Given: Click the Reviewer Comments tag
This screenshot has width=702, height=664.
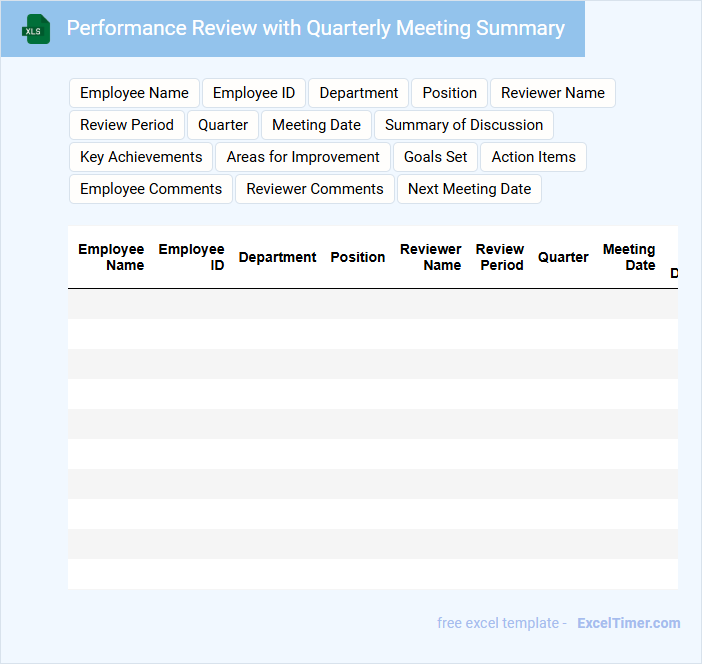Looking at the screenshot, I should [x=315, y=189].
